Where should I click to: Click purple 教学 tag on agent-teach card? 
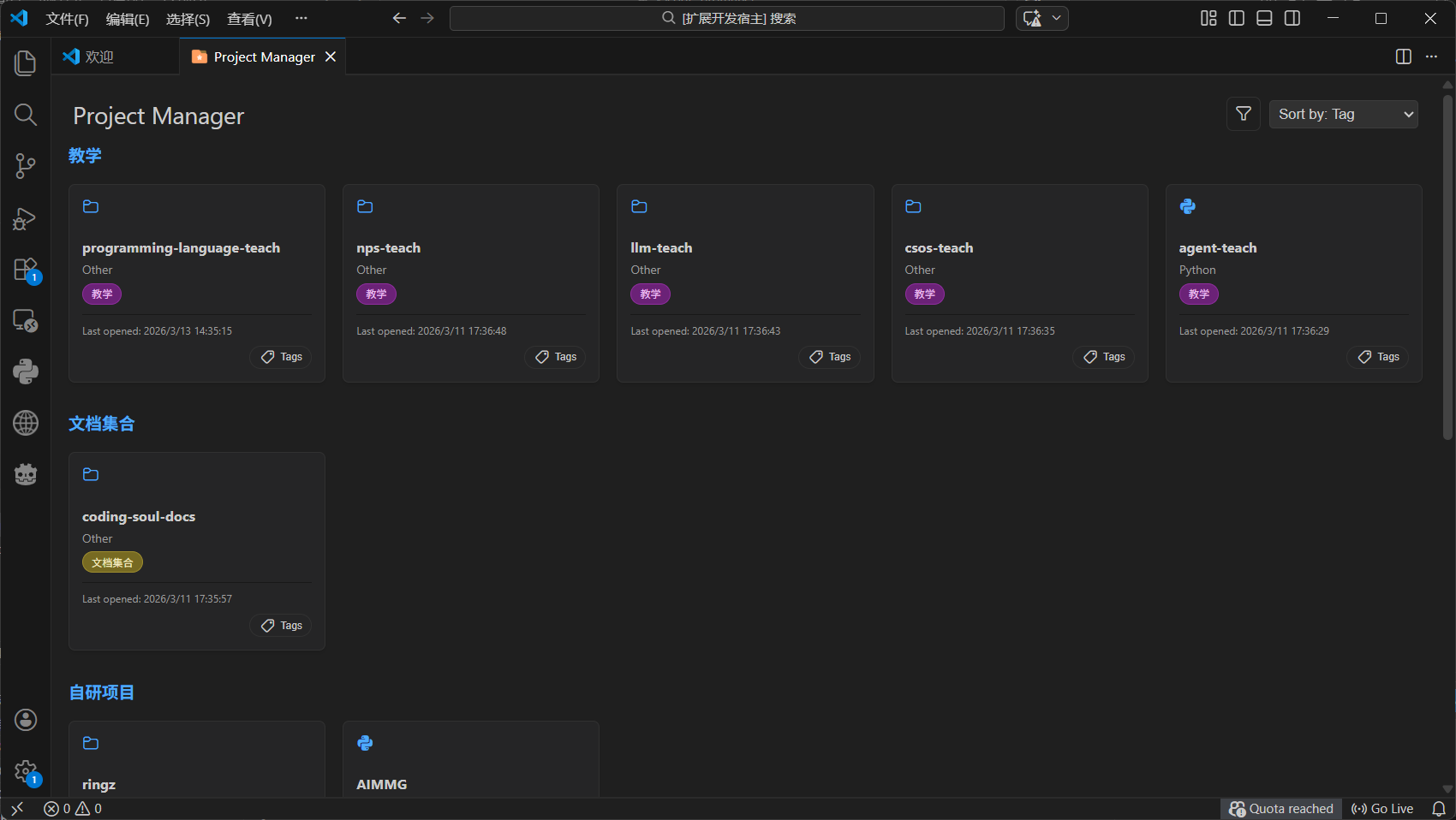pos(1199,294)
